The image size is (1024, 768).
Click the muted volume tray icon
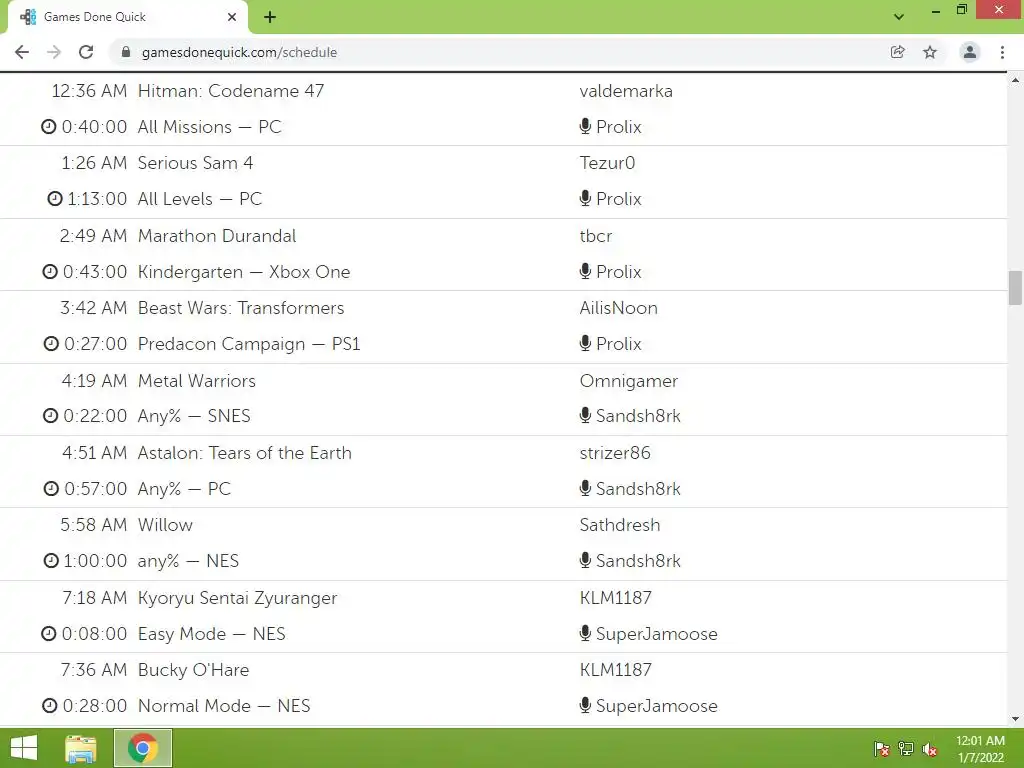coord(930,749)
